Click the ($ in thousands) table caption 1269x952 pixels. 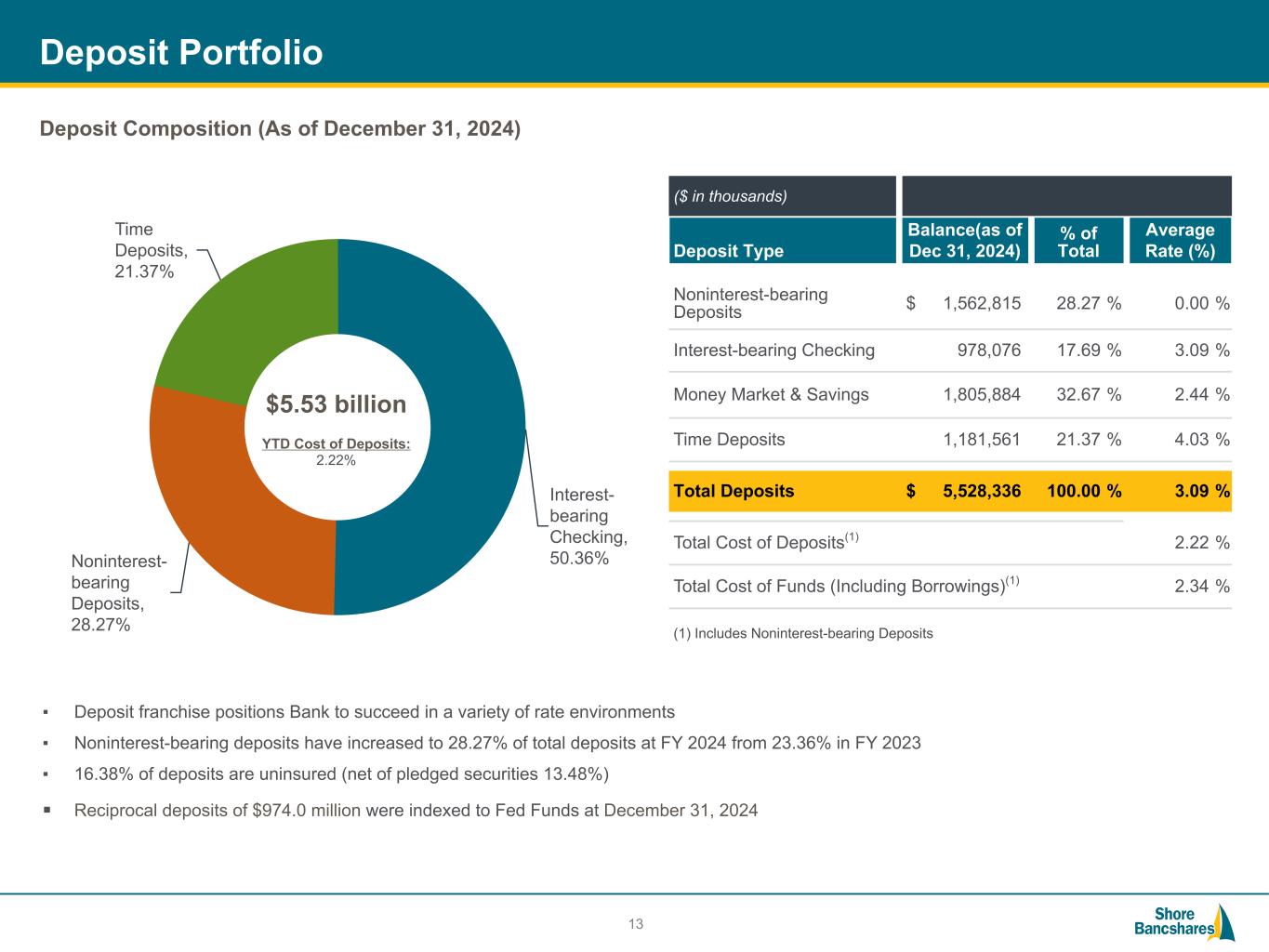[730, 196]
